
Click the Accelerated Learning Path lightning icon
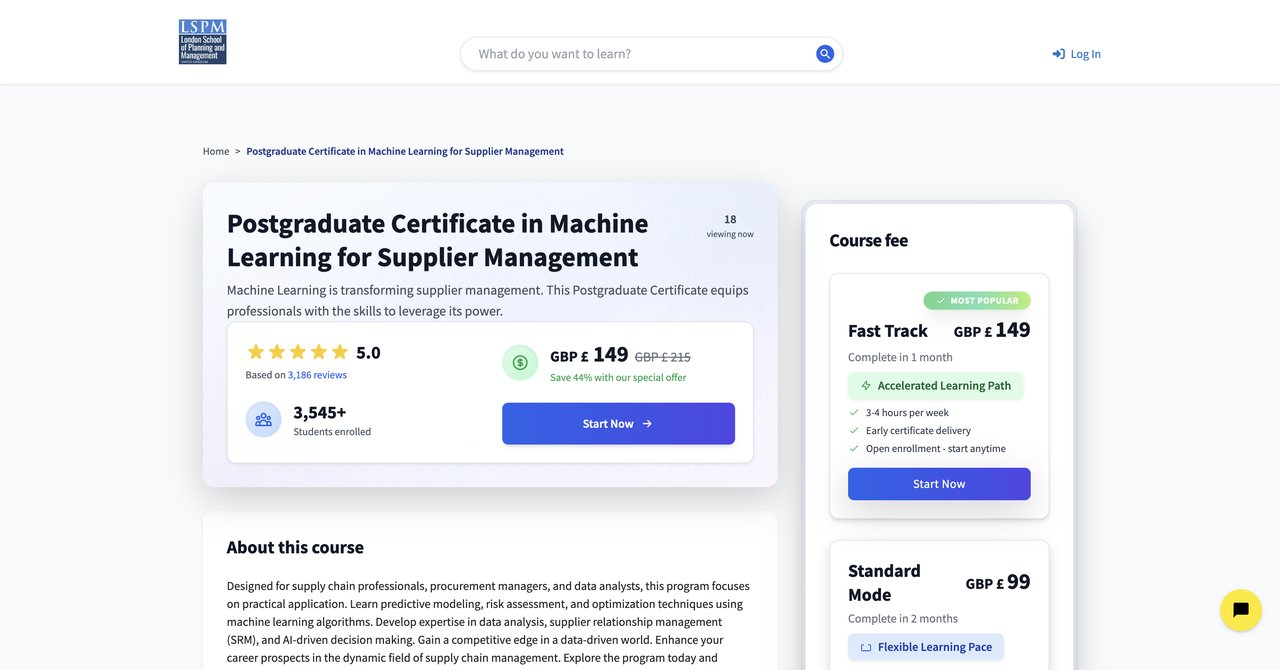click(866, 386)
